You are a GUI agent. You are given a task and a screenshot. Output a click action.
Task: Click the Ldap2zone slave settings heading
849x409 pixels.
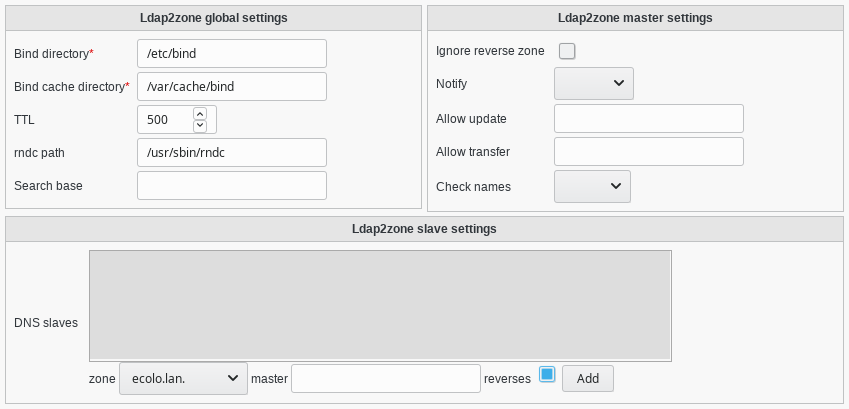424,229
